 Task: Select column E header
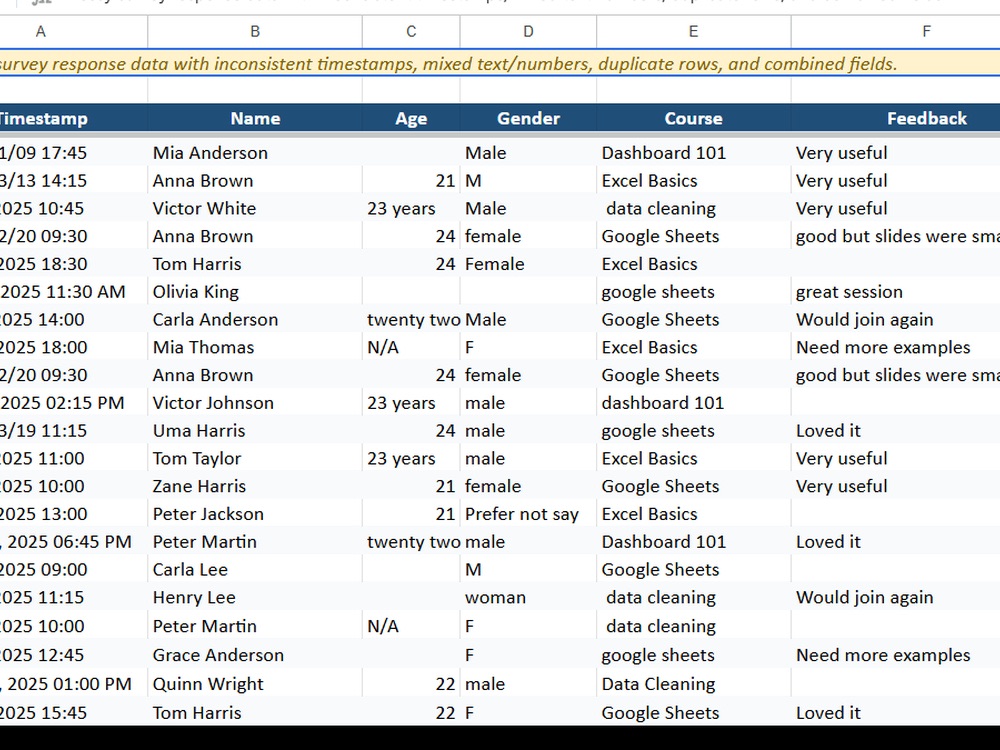click(x=693, y=31)
